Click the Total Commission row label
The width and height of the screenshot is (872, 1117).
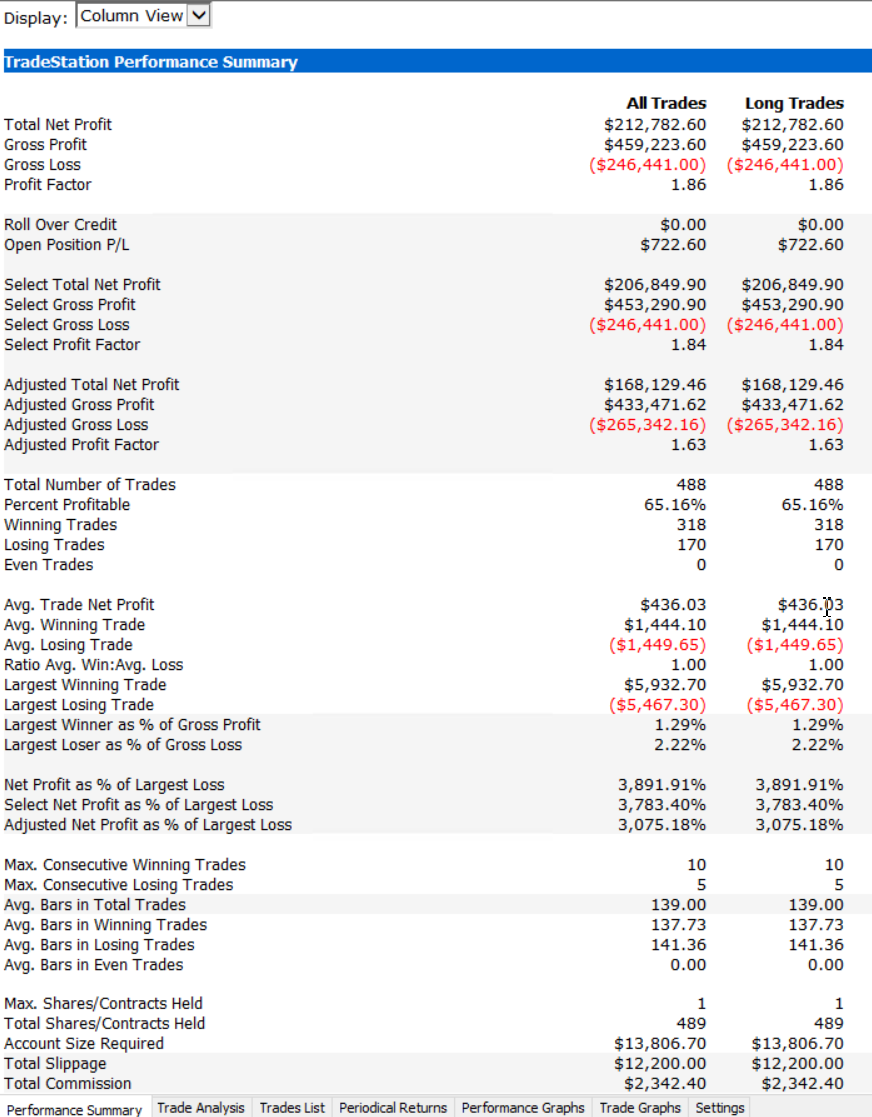pyautogui.click(x=68, y=1084)
